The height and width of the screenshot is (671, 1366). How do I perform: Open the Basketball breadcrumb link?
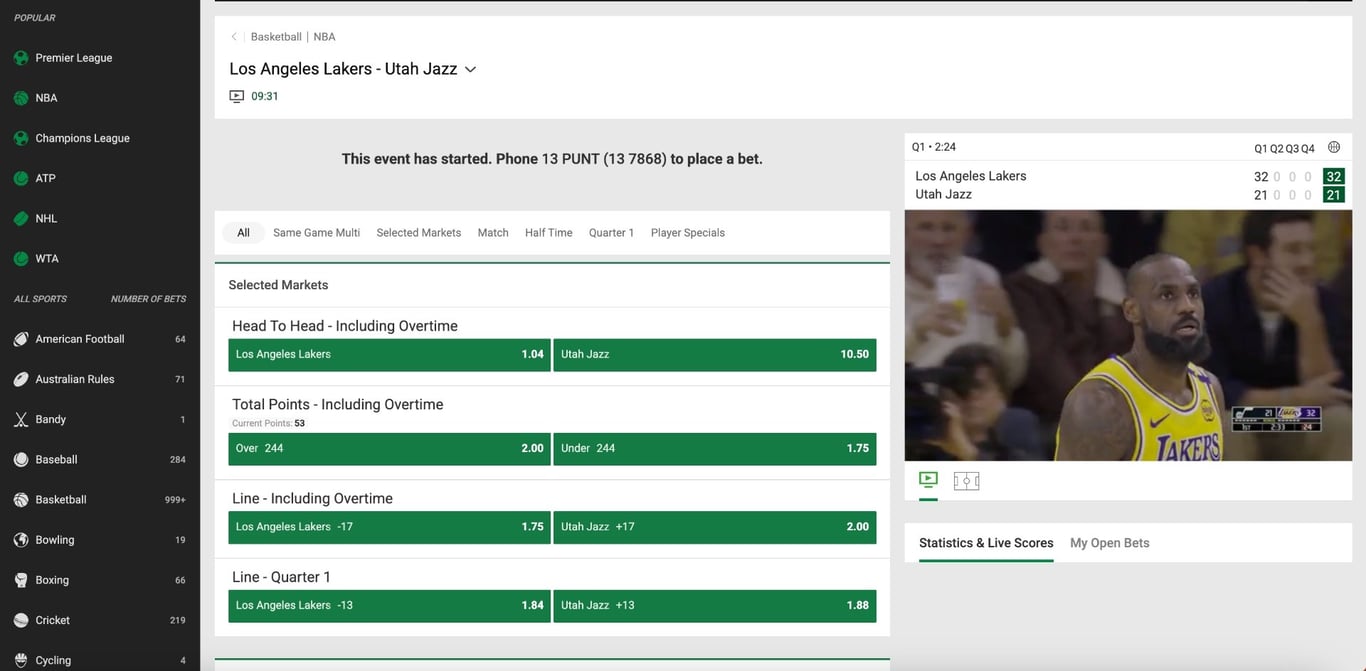click(276, 37)
